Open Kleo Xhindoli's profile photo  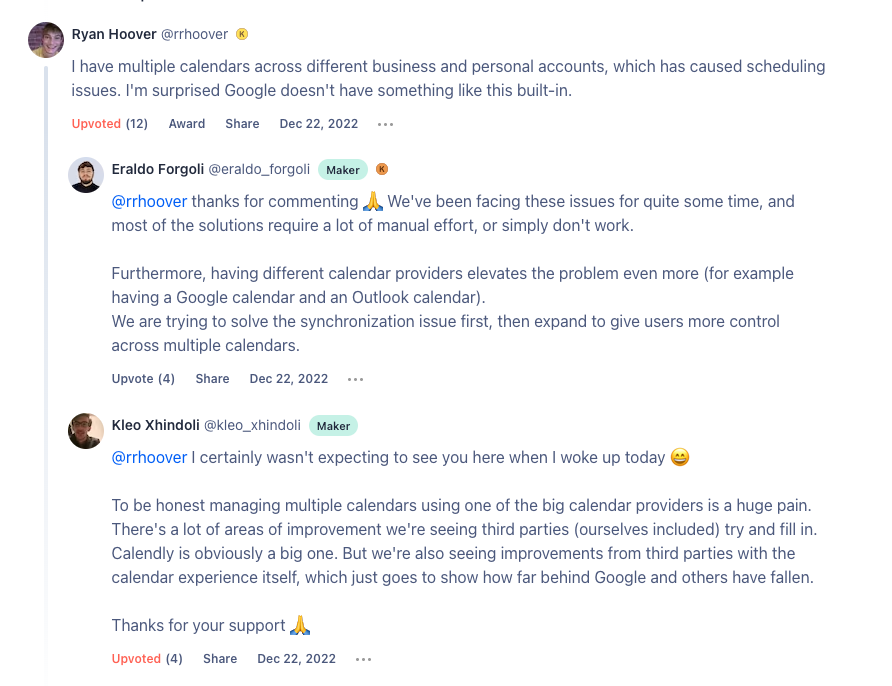click(86, 431)
